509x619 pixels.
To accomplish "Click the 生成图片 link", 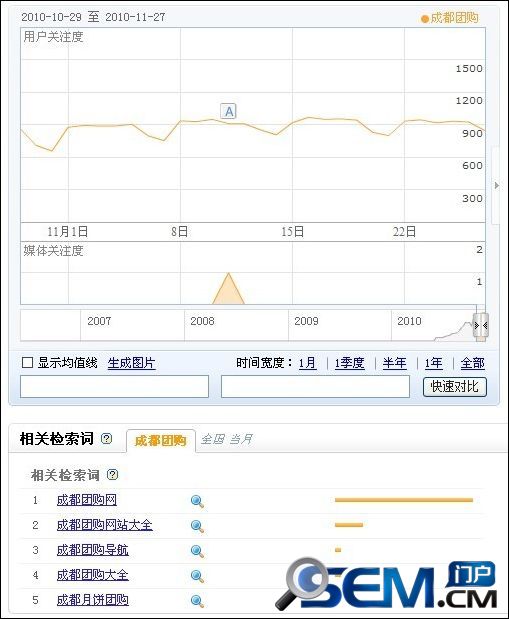I will coord(131,363).
